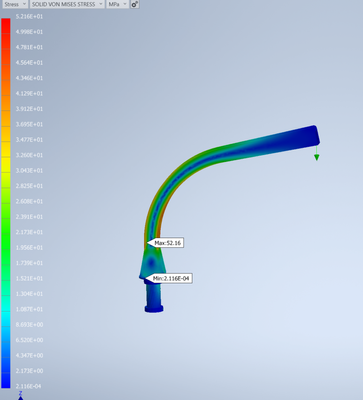This screenshot has height=400, width=363.
Task: Select the 5.216E+01 maximum legend value
Action: tap(29, 16)
